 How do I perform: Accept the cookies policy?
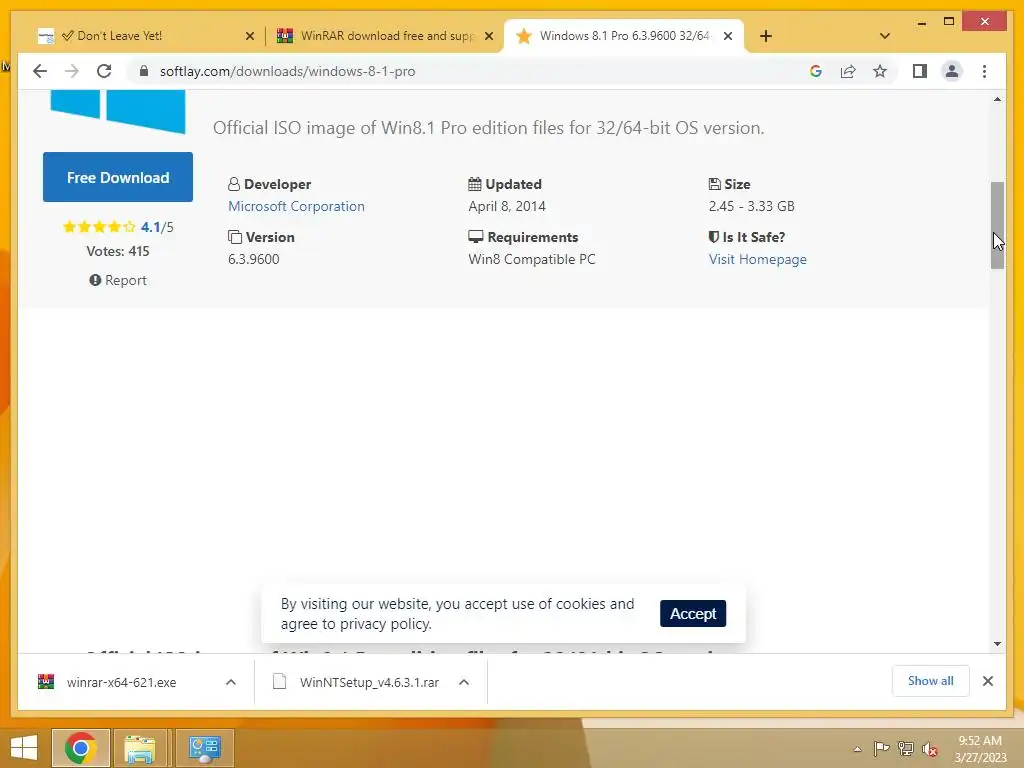pos(693,613)
